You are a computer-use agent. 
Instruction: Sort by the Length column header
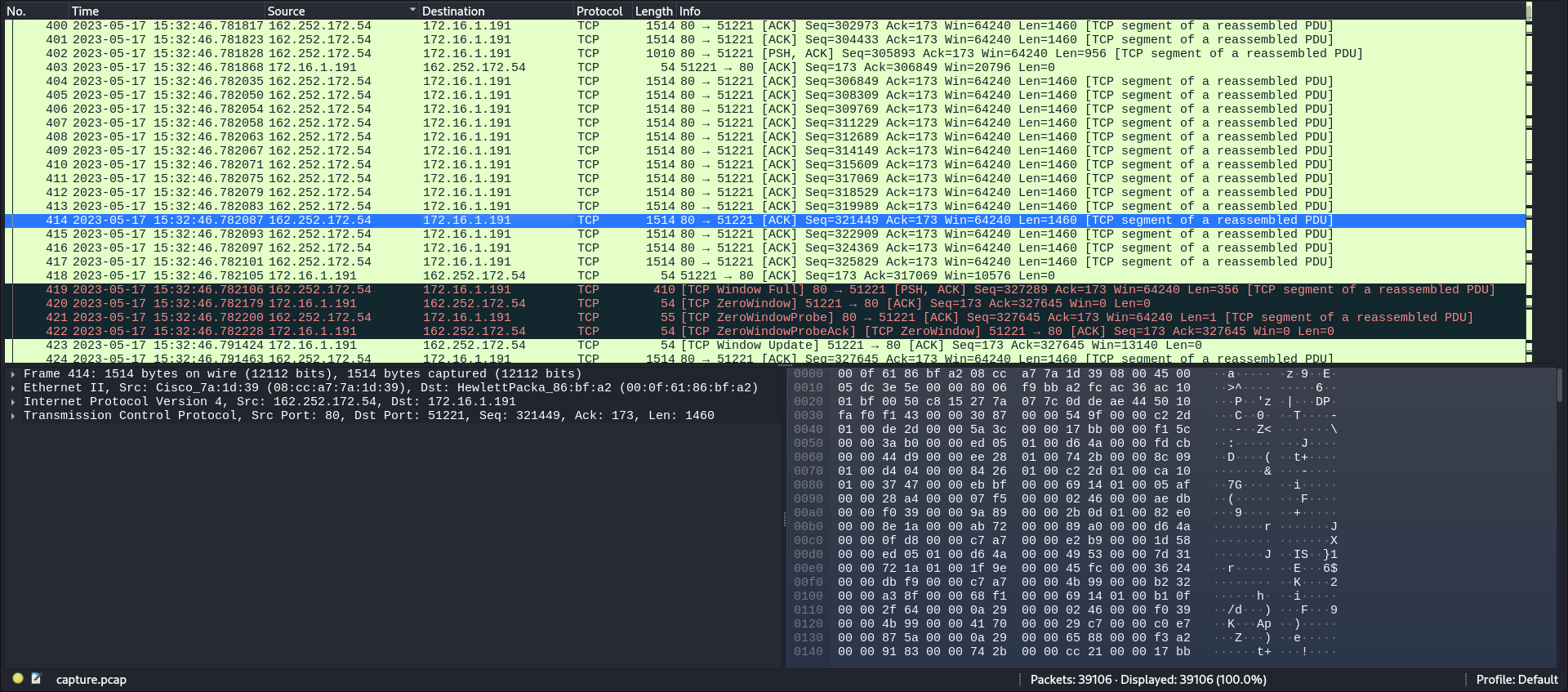[x=654, y=11]
